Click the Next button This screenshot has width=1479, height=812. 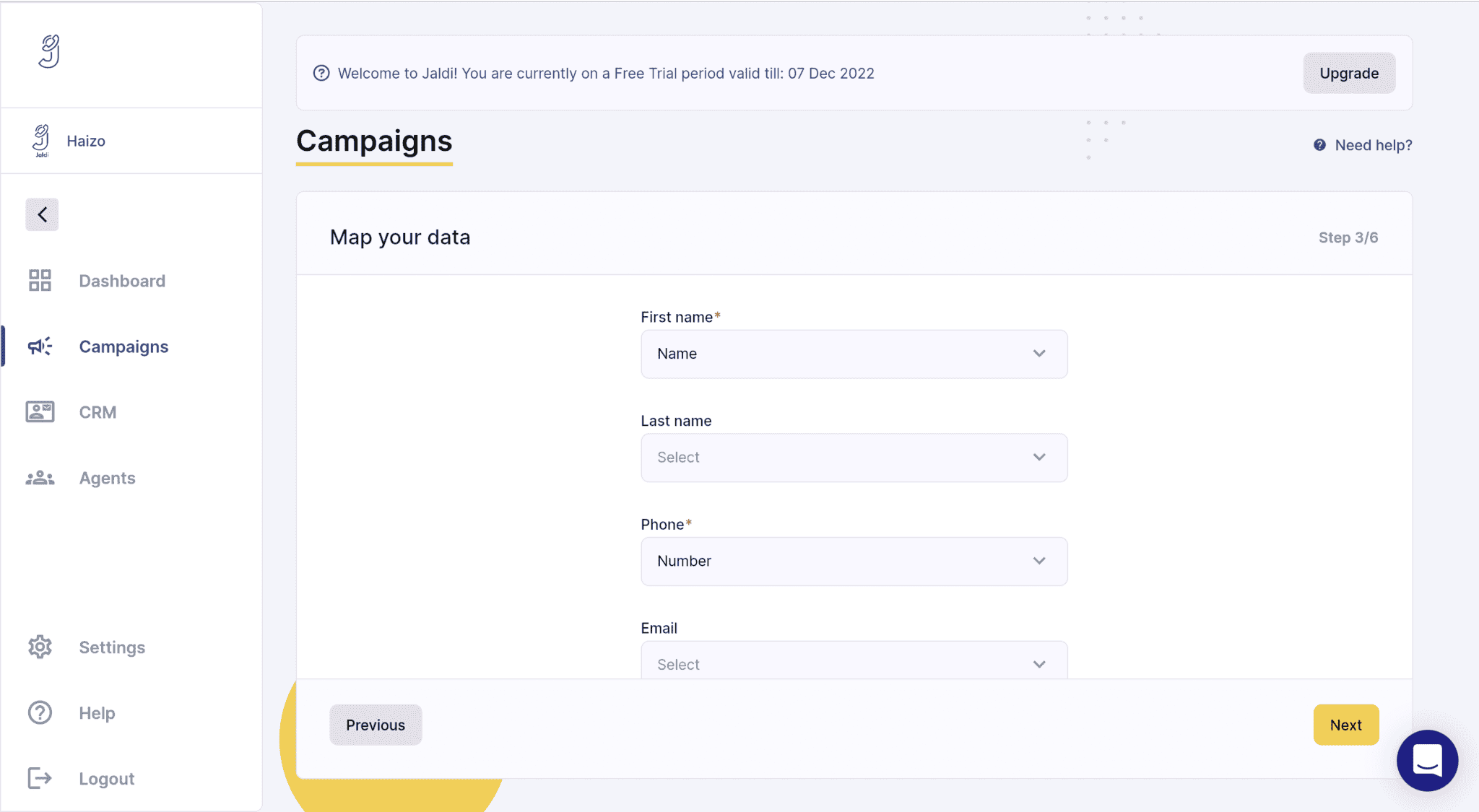(1345, 725)
